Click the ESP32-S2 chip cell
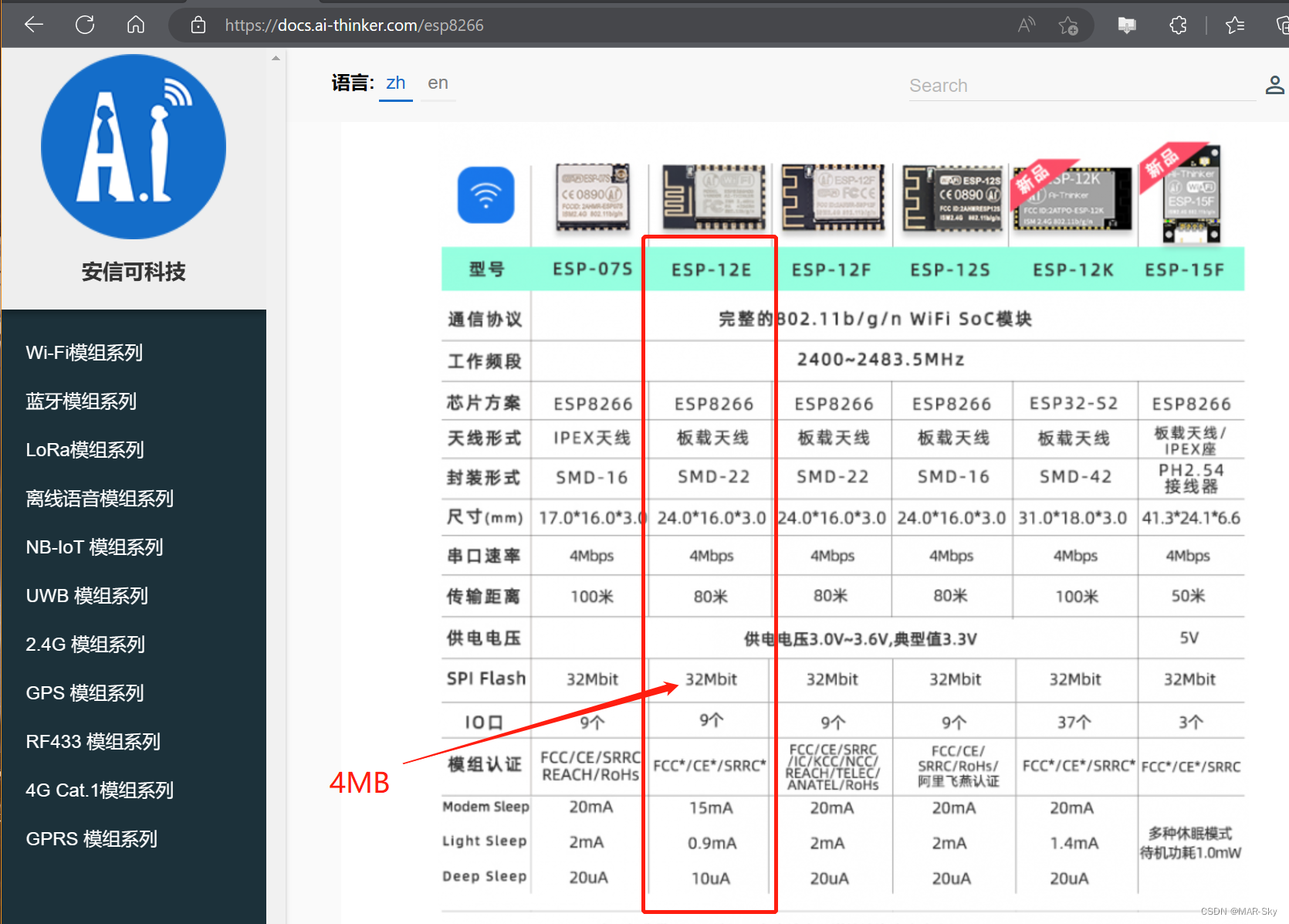Image resolution: width=1289 pixels, height=924 pixels. pyautogui.click(x=1074, y=404)
